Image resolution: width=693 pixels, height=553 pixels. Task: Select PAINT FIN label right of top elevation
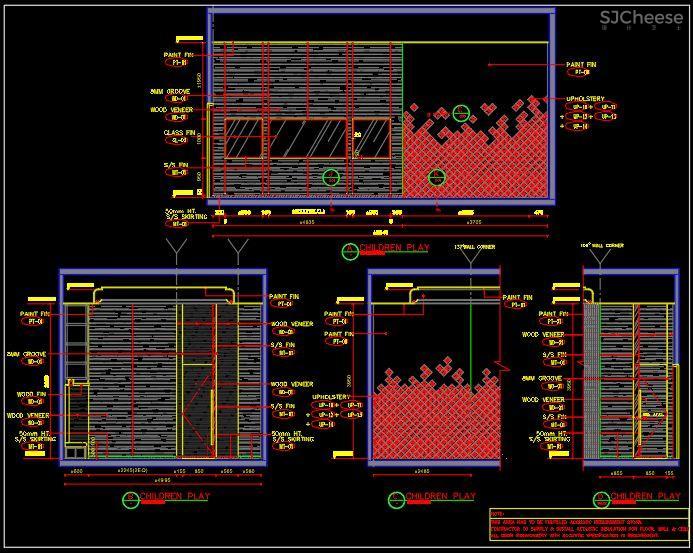point(580,64)
